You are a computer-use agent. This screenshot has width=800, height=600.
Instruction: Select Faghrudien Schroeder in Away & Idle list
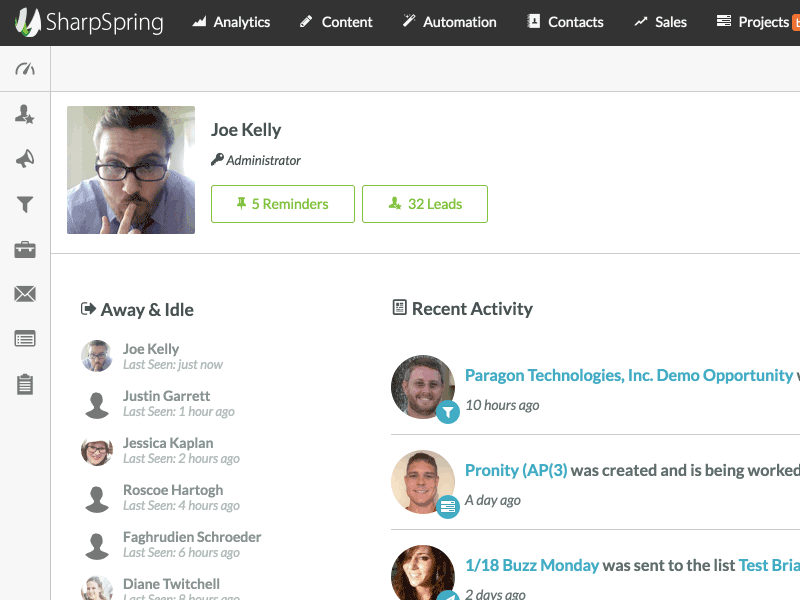192,537
